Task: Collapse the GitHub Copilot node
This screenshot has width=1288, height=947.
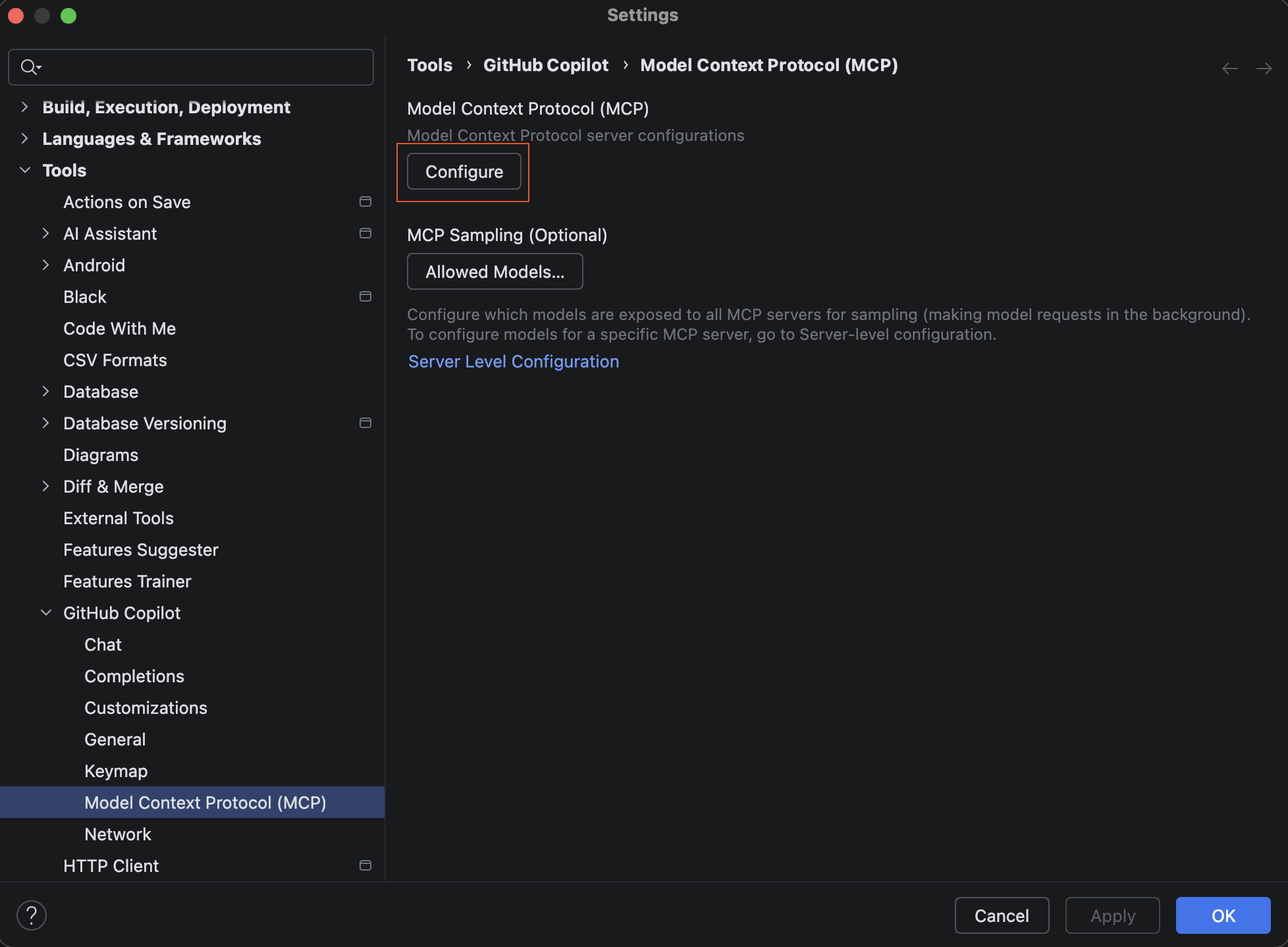Action: [x=46, y=612]
